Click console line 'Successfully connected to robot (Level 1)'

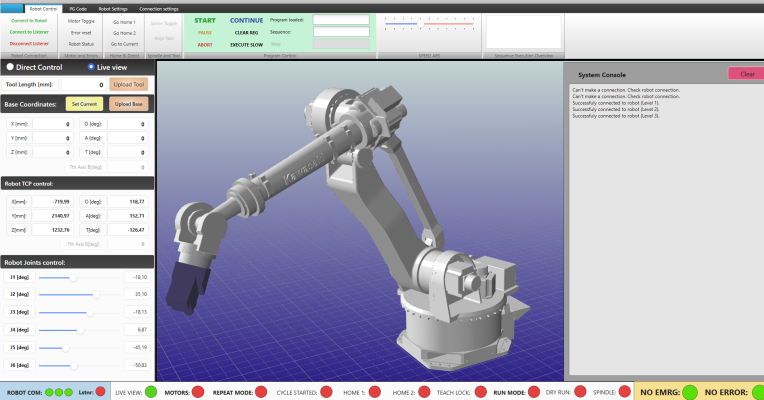tap(616, 103)
